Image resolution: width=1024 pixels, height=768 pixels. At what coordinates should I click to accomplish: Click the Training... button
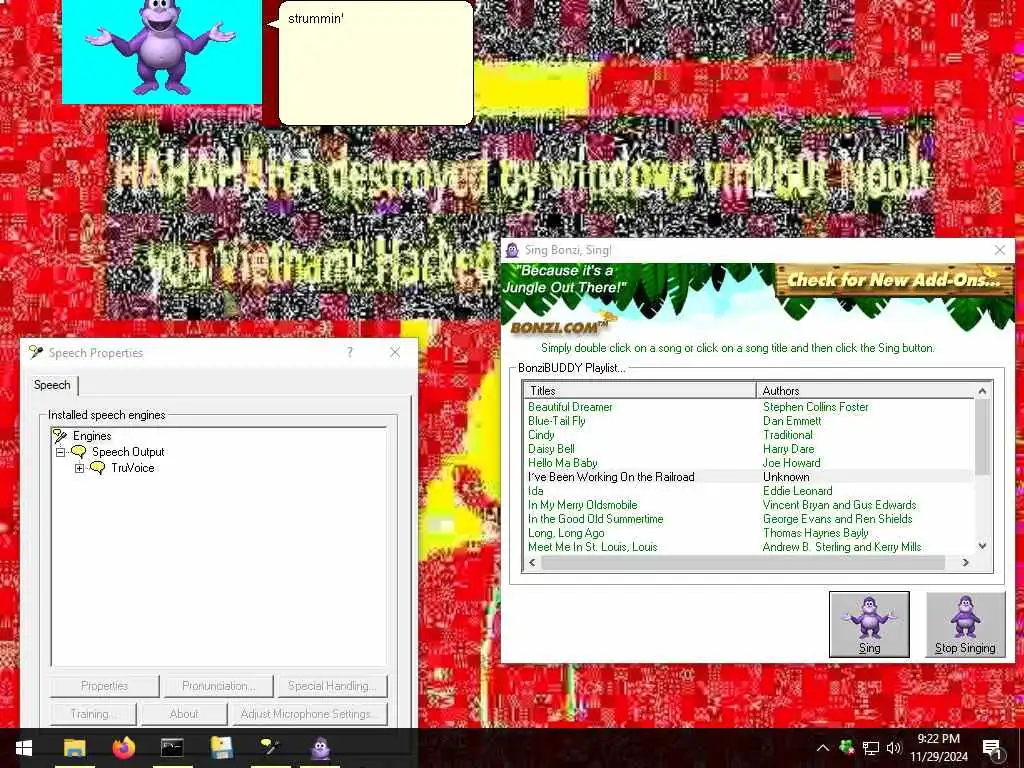tap(93, 714)
